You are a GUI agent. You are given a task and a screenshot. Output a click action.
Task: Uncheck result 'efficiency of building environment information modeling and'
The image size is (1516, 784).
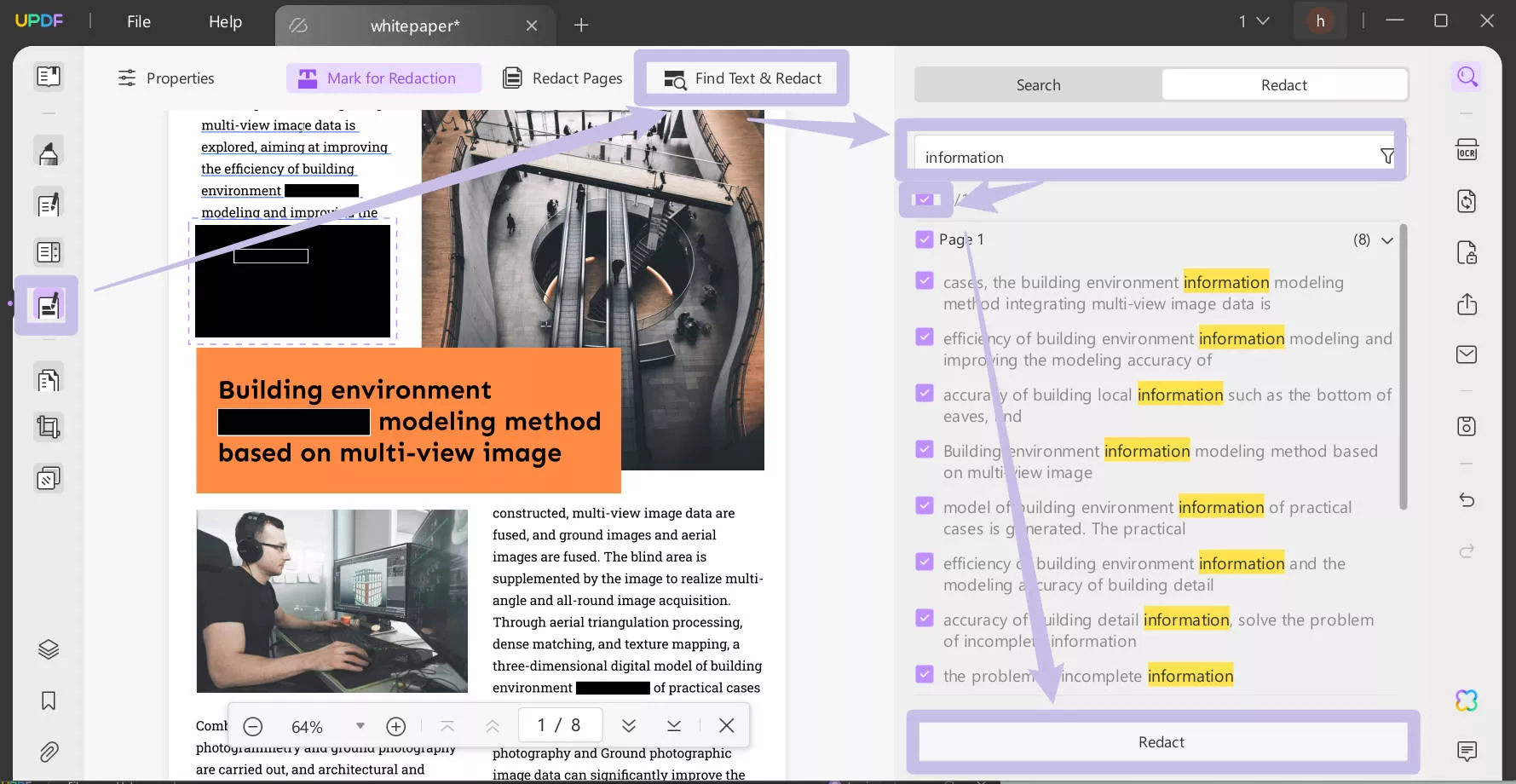(x=925, y=337)
